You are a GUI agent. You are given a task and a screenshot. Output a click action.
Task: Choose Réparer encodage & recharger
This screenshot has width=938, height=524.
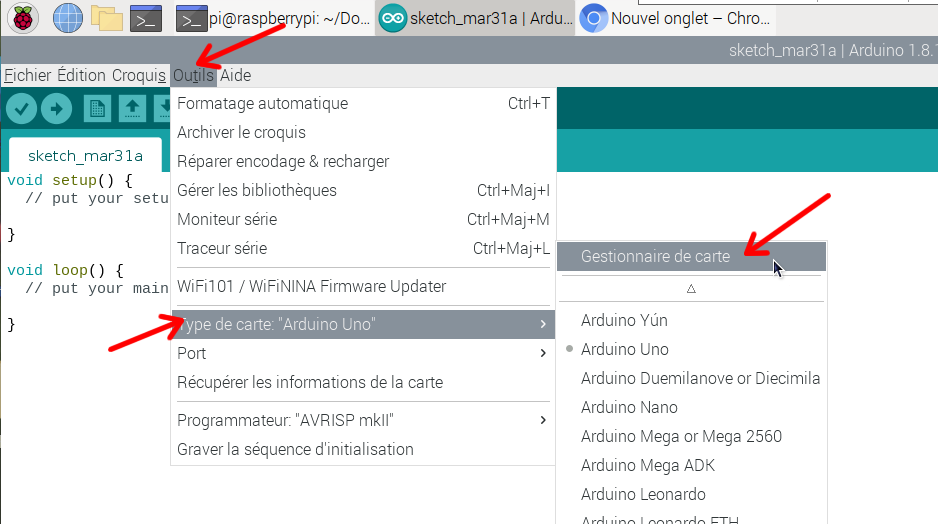pyautogui.click(x=363, y=162)
